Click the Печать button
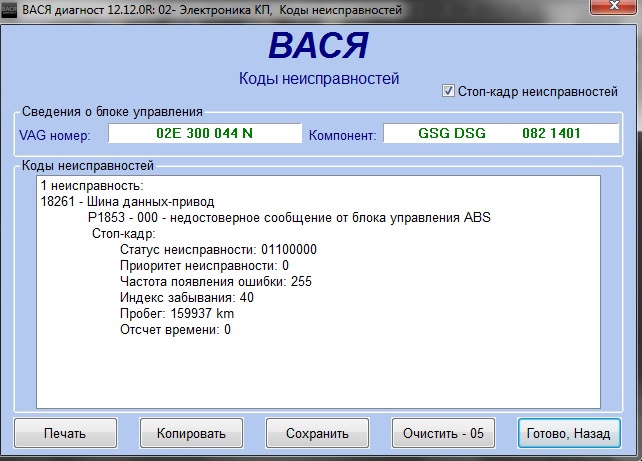The height and width of the screenshot is (461, 642). click(66, 433)
